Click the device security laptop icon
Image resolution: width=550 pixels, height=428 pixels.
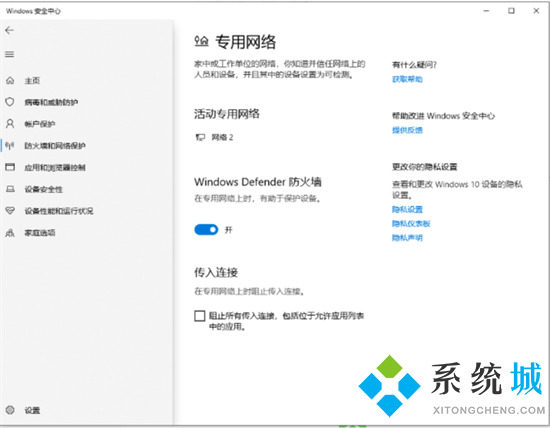pyautogui.click(x=10, y=189)
